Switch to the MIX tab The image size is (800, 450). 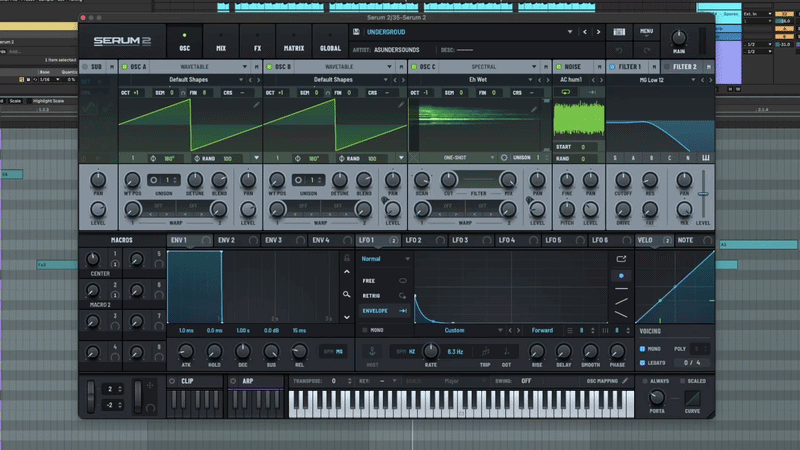pos(221,42)
